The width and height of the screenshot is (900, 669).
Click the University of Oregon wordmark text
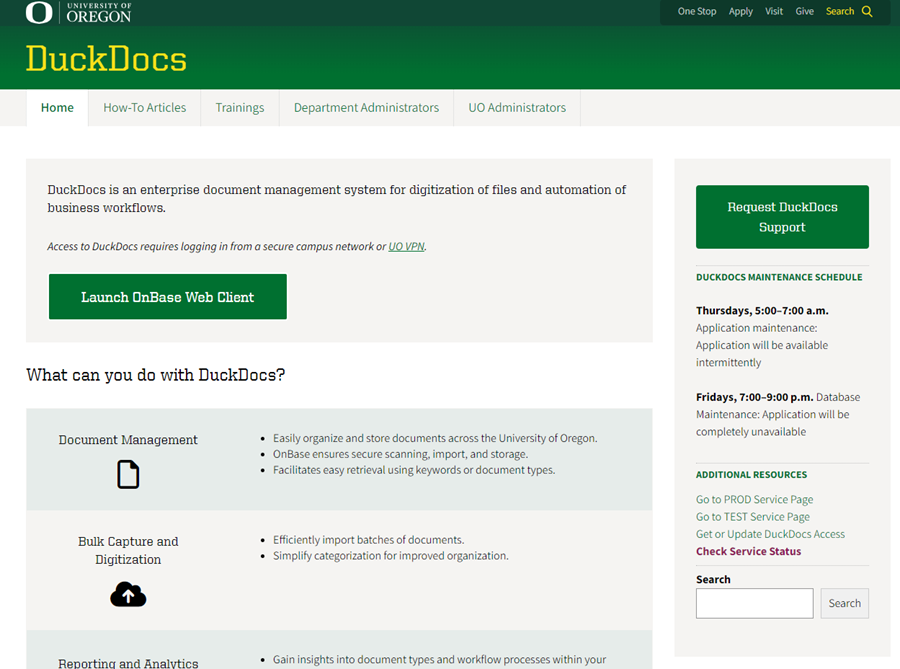click(x=99, y=13)
